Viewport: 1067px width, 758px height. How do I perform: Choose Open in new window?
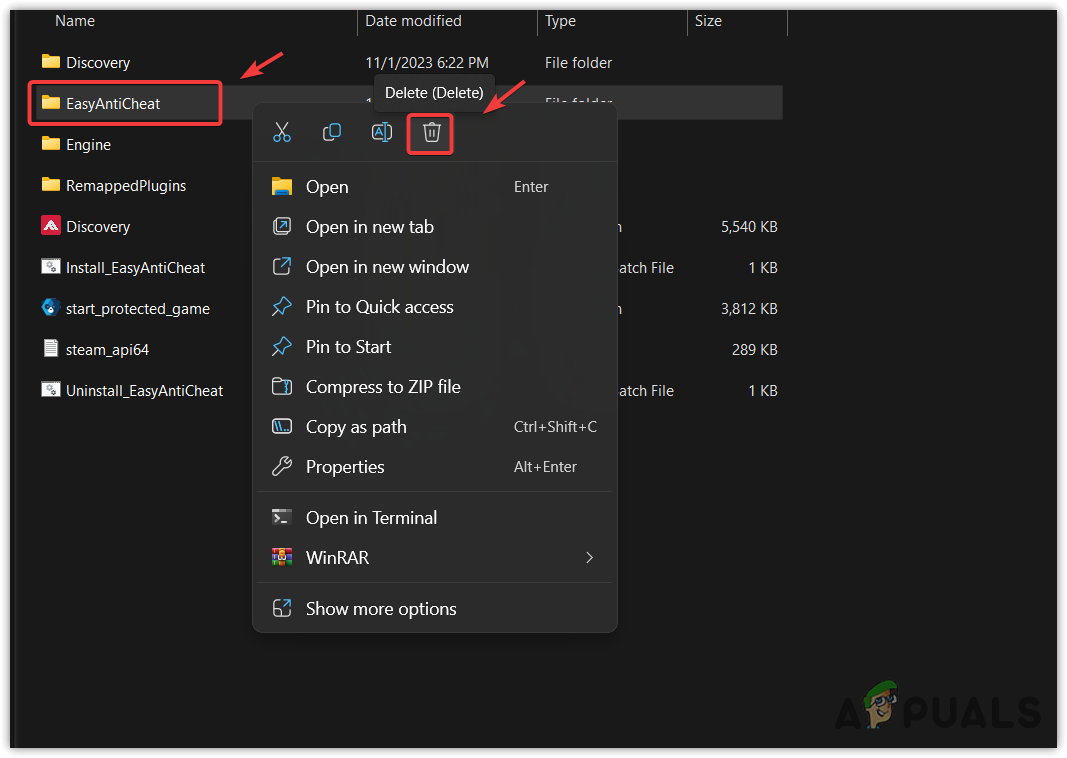[x=435, y=267]
